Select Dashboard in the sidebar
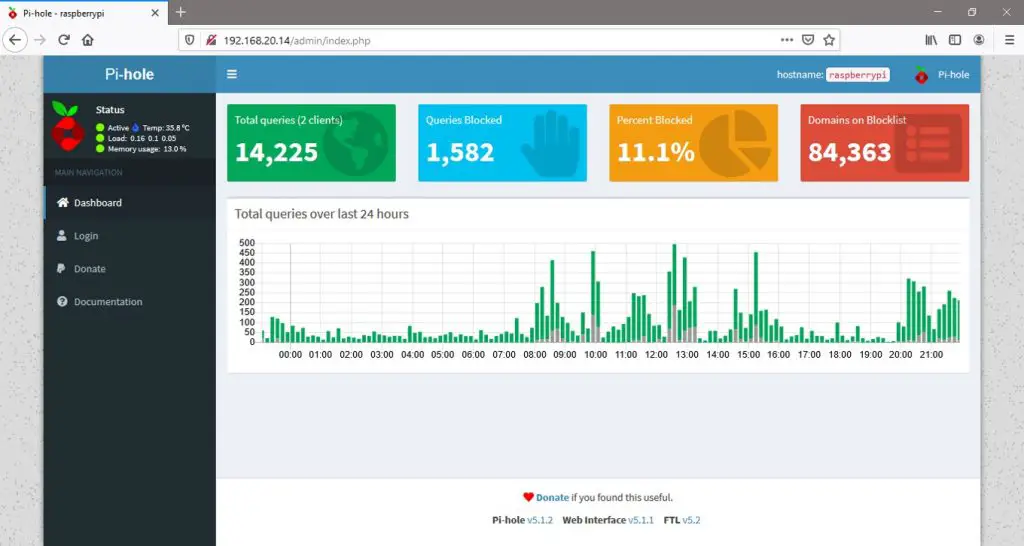The image size is (1024, 546). click(x=97, y=203)
